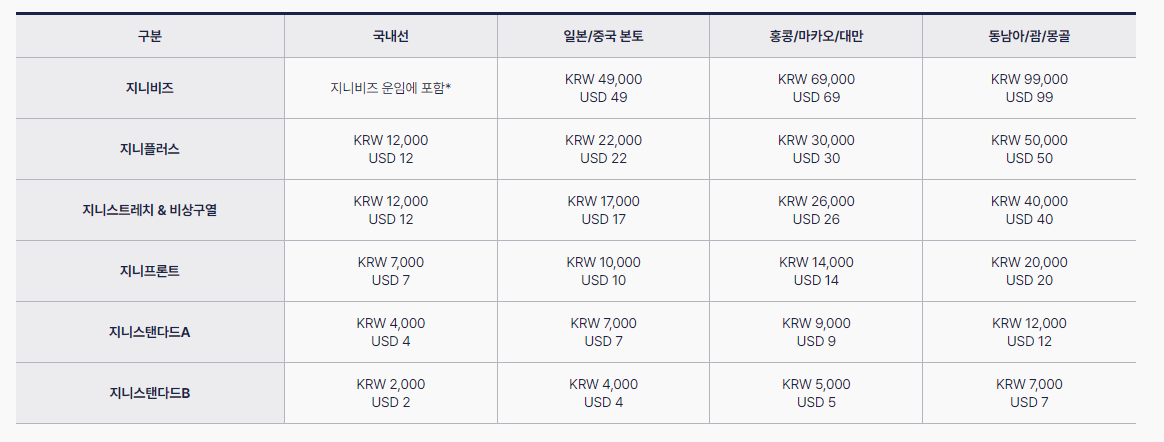Select the 지니스탠다드A row label

[x=150, y=331]
